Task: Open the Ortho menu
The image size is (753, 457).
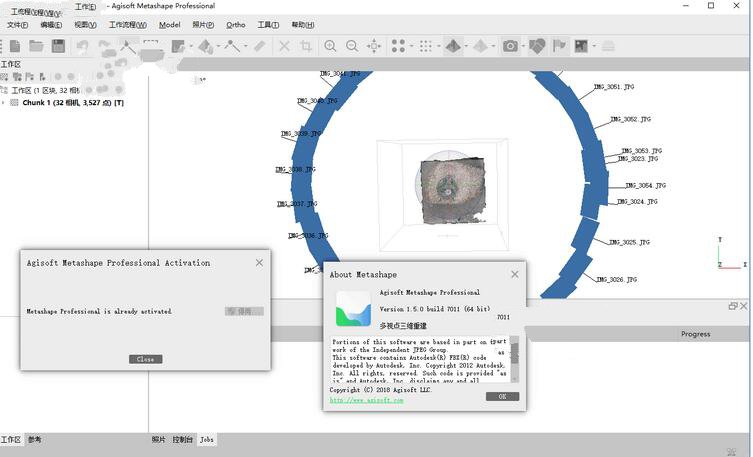Action: pos(236,25)
